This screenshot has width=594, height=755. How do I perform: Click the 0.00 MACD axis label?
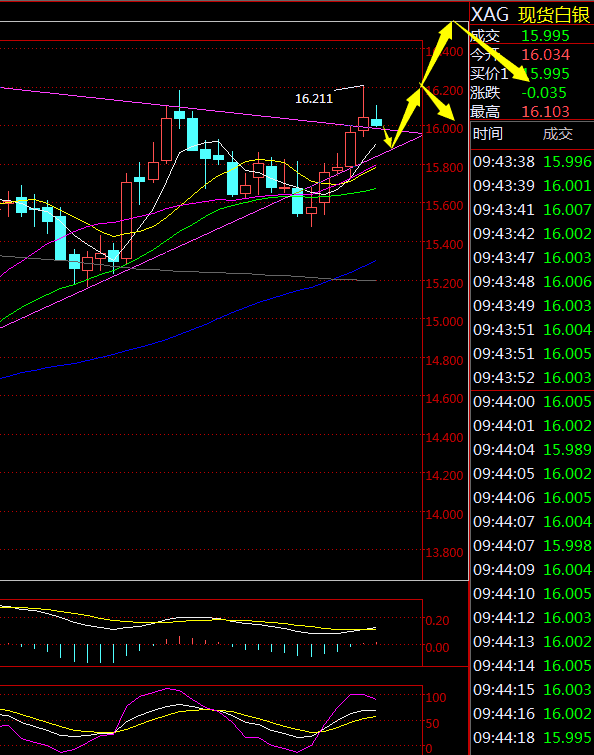coord(437,648)
